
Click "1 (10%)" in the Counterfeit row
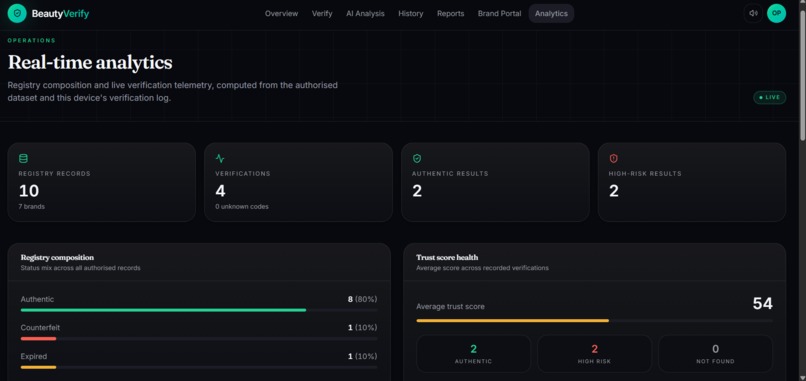point(362,328)
